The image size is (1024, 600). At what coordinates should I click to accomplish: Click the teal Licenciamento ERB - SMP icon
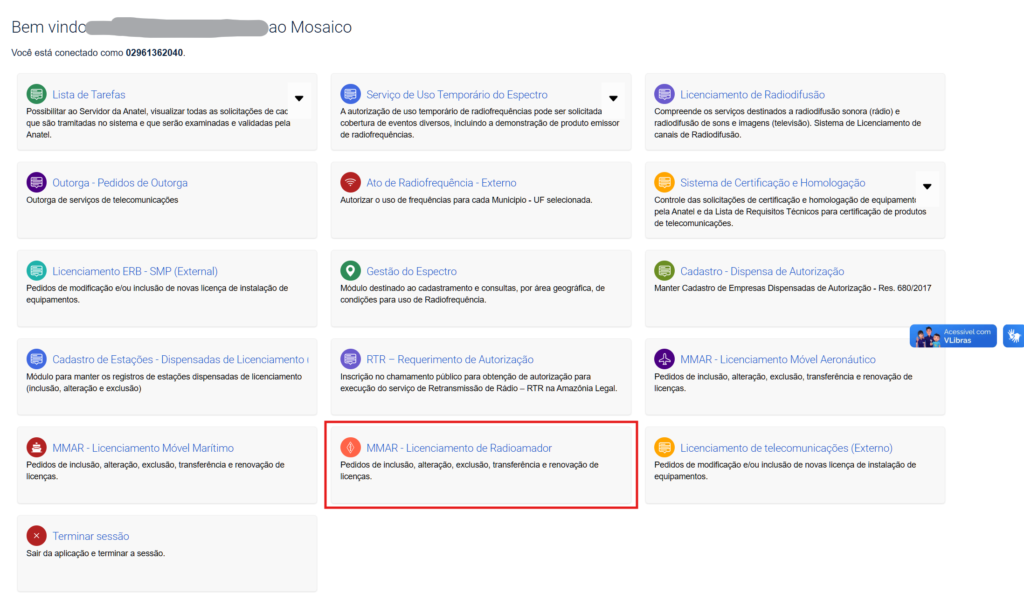[x=37, y=270]
